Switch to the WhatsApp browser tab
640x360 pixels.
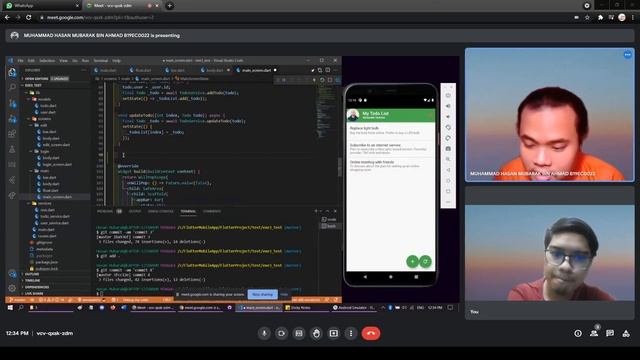[41, 6]
